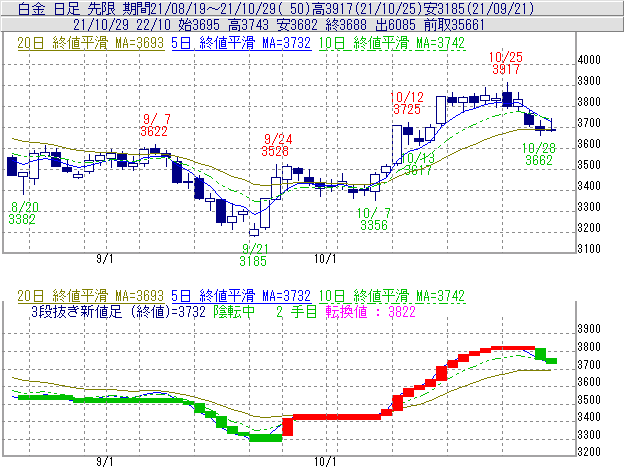
Task: Click the 10/1 date label under the upper chart
Action: click(x=325, y=259)
